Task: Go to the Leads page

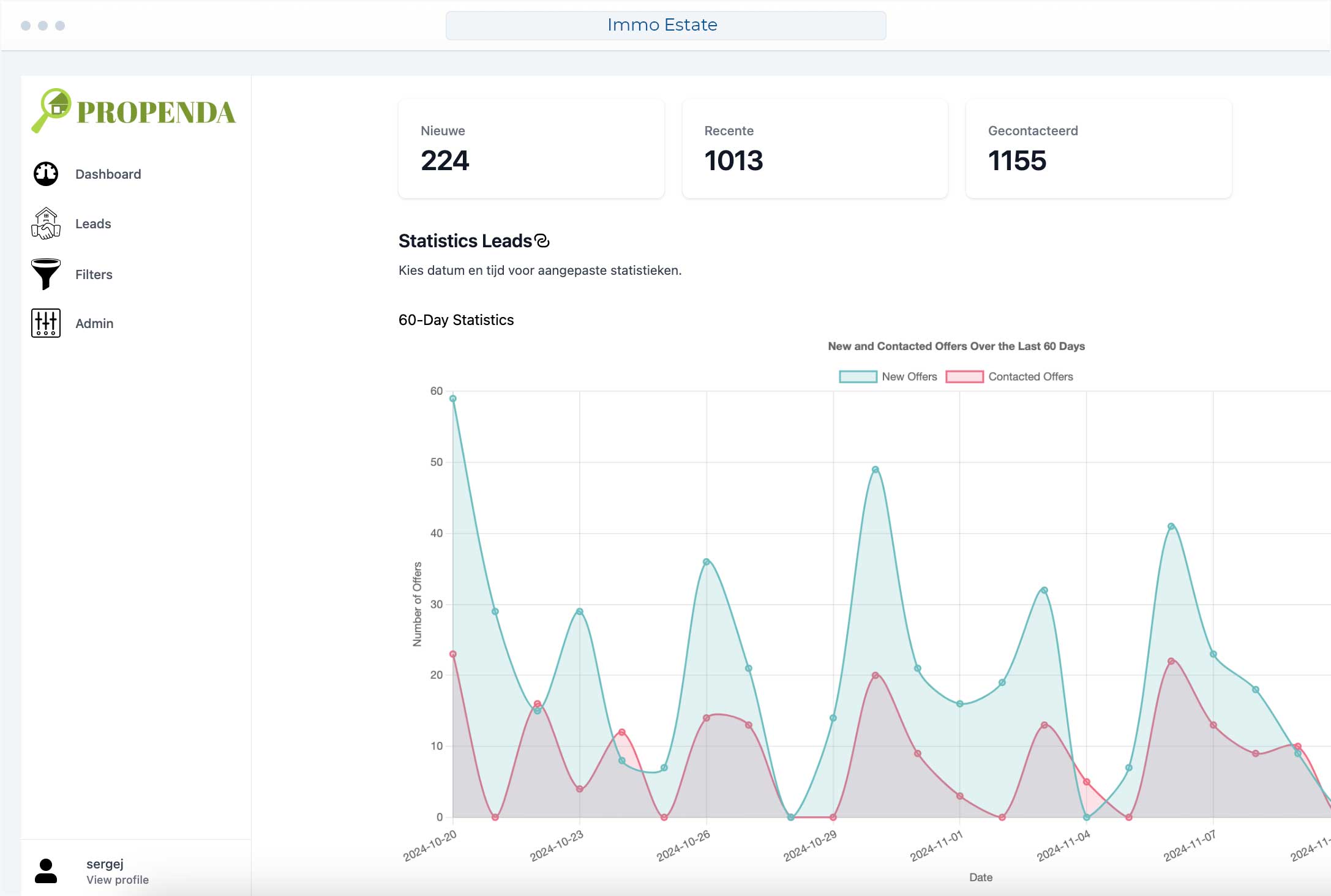Action: click(93, 224)
